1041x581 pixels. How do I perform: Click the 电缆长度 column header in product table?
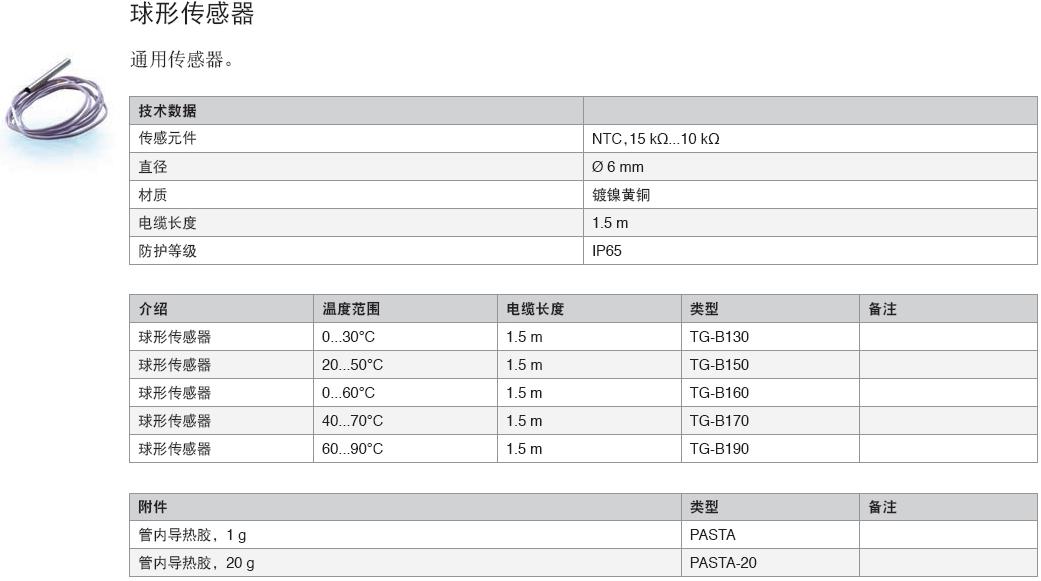tap(535, 309)
